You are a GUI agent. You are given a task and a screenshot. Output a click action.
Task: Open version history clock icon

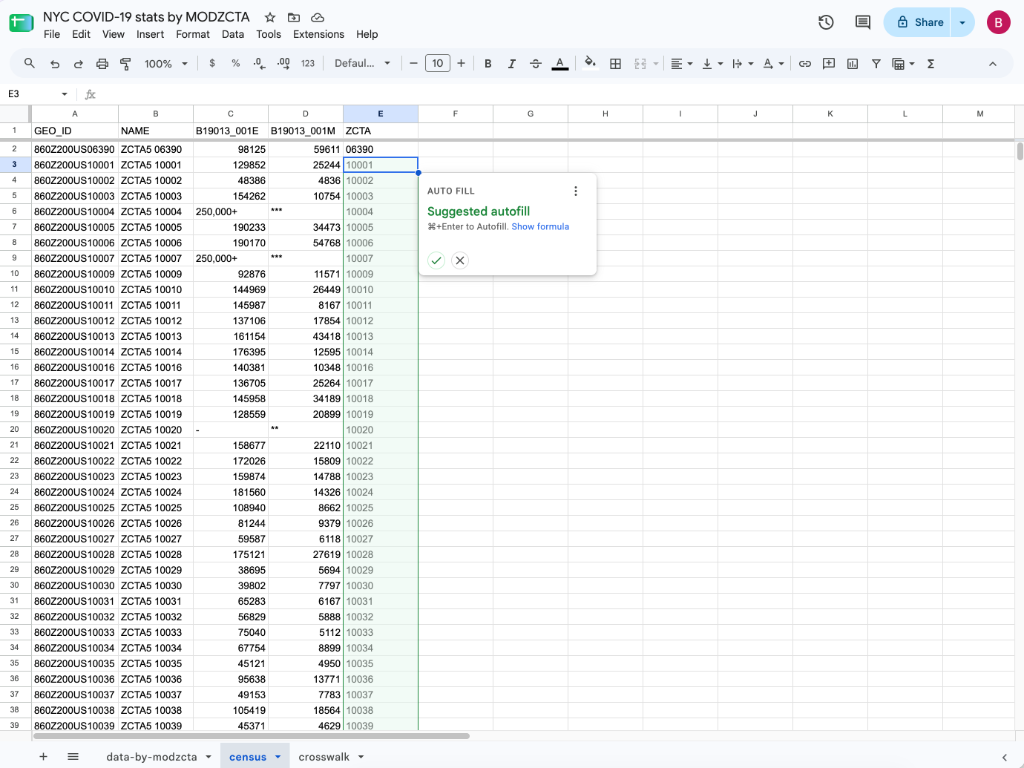click(825, 22)
